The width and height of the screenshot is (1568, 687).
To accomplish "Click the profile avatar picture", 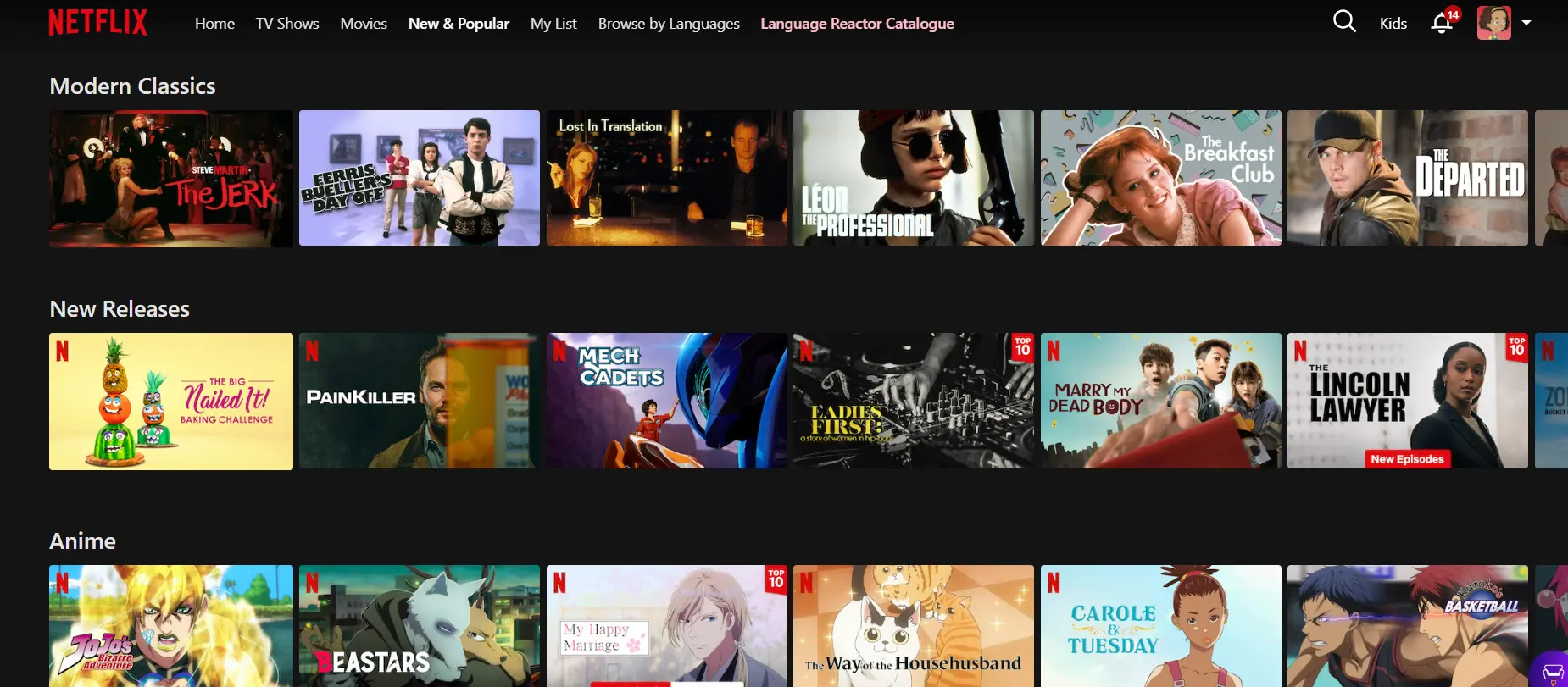I will (1493, 23).
